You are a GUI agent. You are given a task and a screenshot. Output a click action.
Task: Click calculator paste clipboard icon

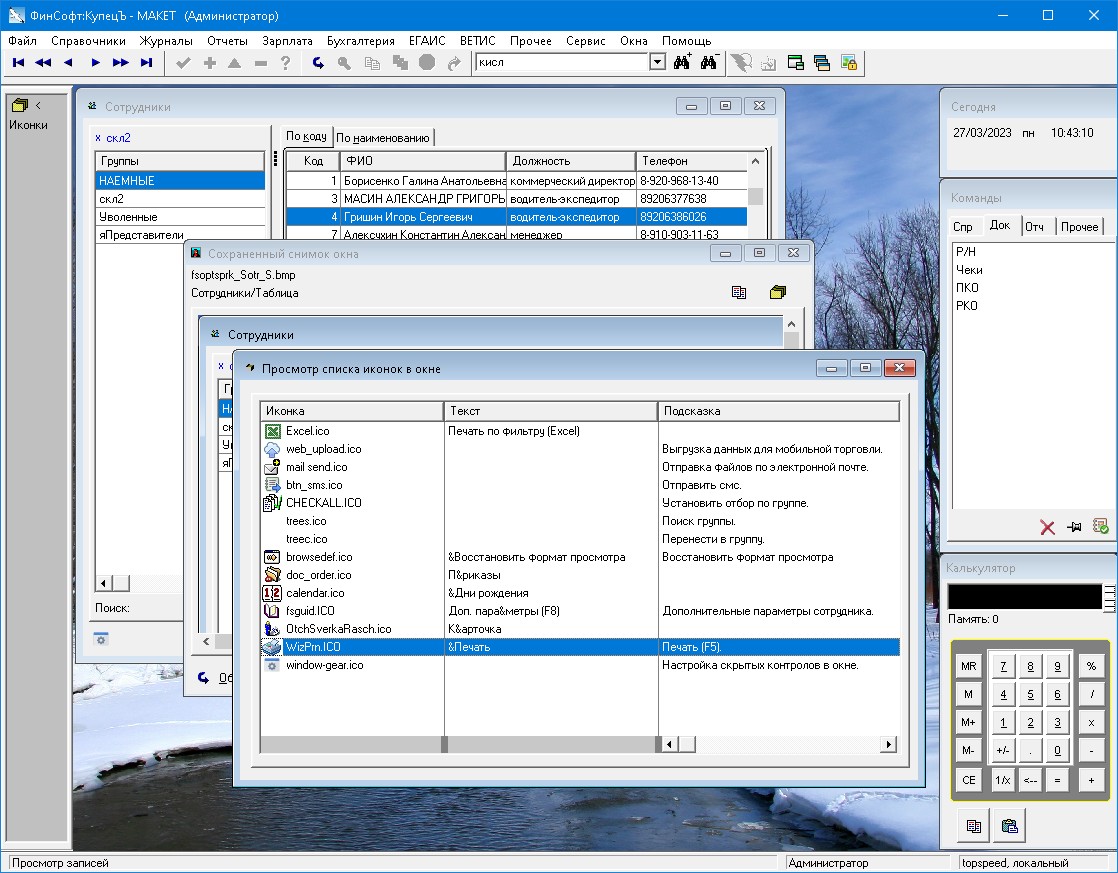point(1009,826)
